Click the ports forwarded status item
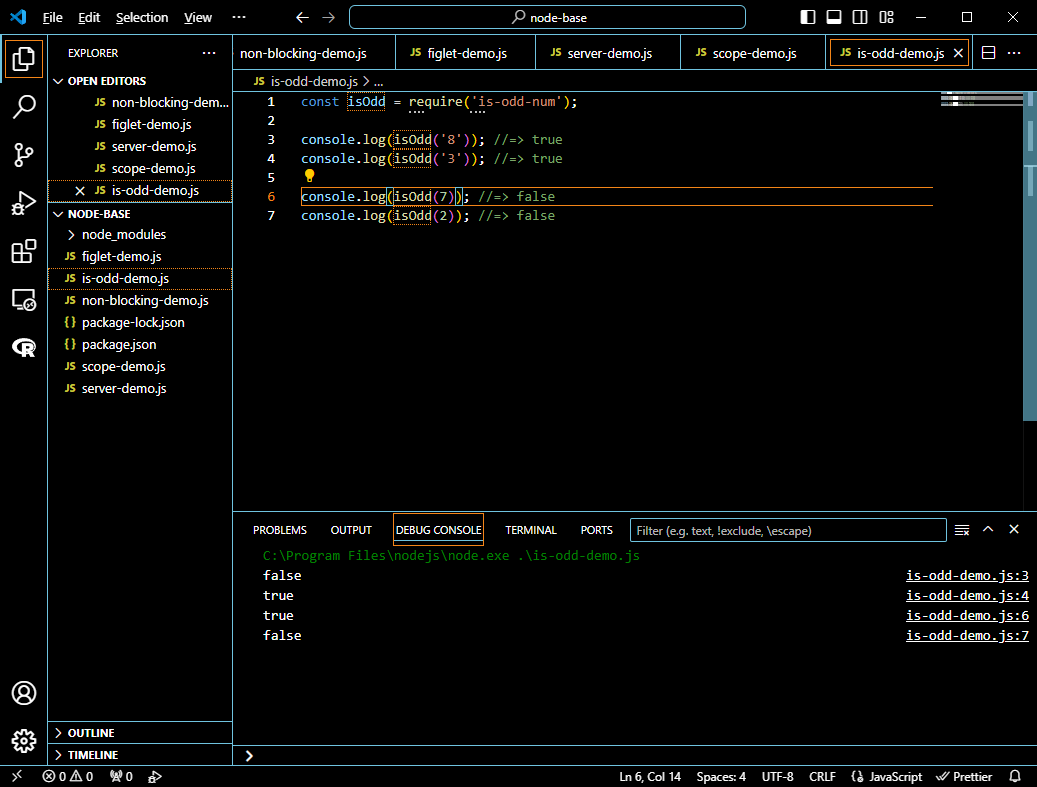1037x787 pixels. (122, 776)
